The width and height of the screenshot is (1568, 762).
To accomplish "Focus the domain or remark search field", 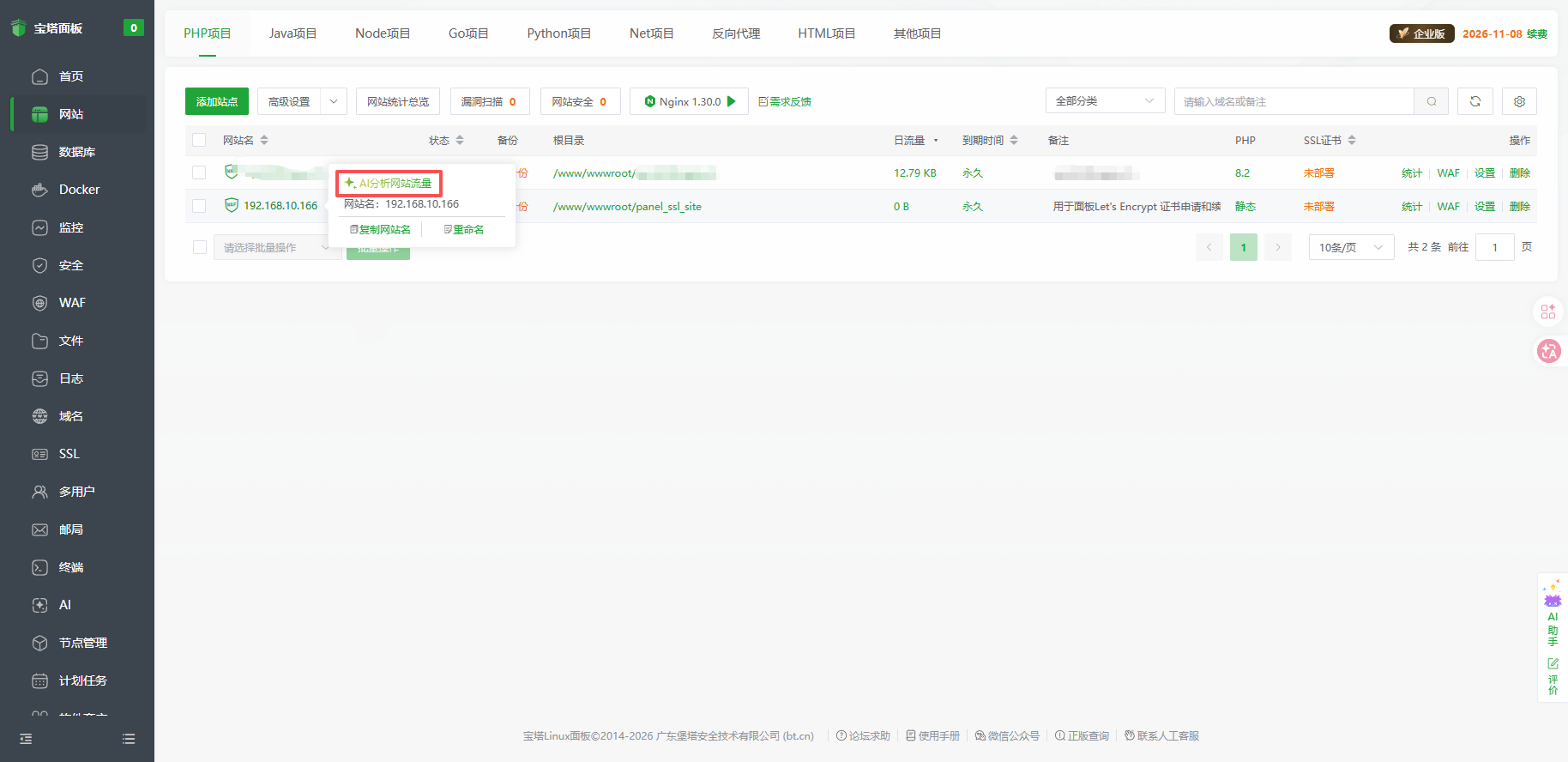I will point(1294,101).
